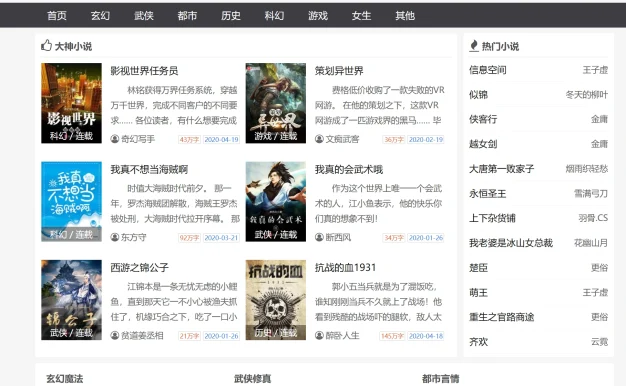The width and height of the screenshot is (626, 386).
Task: Click author icon next to 断西风
Action: (319, 237)
